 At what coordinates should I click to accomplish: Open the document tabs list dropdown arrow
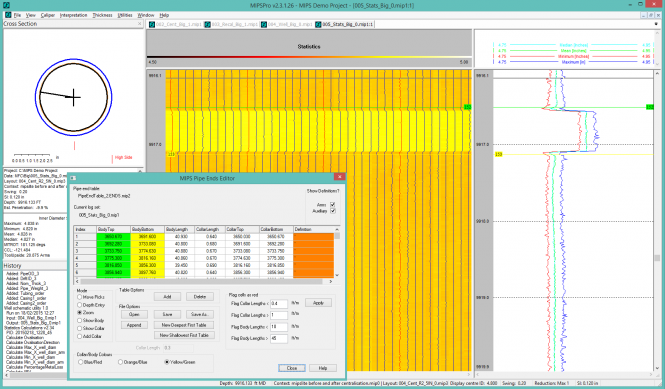pos(657,24)
